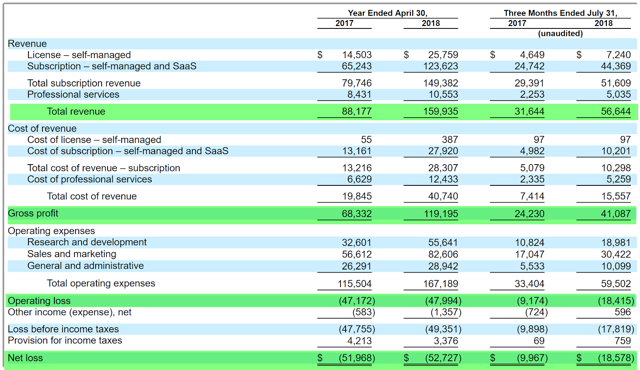
Task: Click the Total cost of revenue label
Action: [x=91, y=196]
